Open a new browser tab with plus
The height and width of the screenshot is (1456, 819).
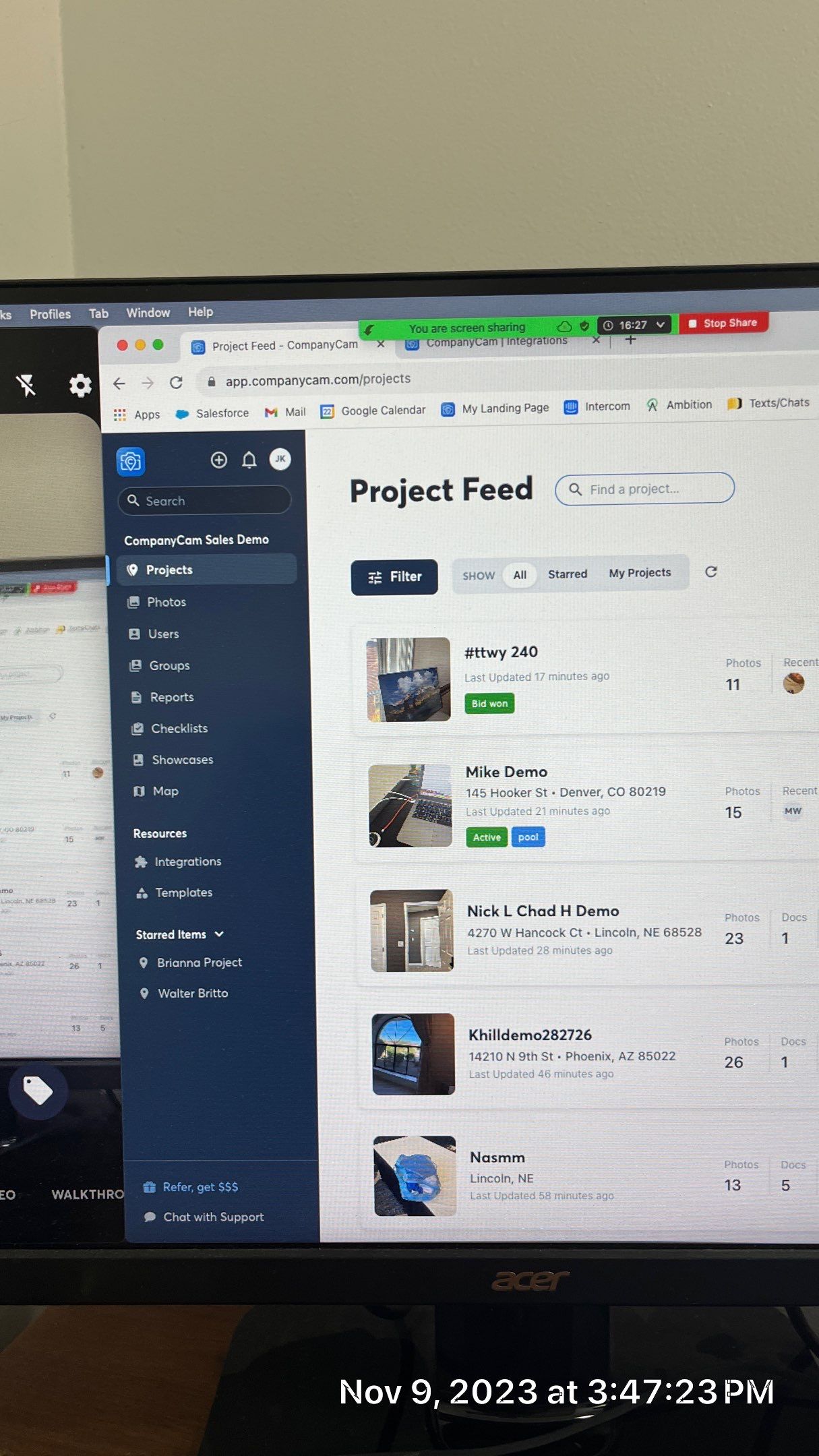click(x=630, y=339)
